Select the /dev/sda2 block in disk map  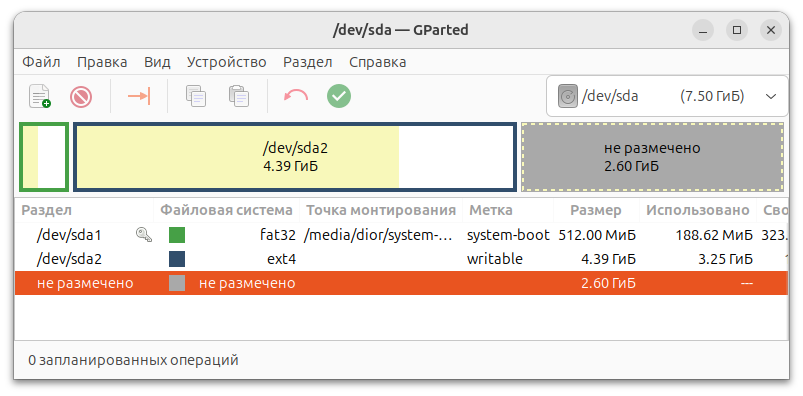click(295, 157)
